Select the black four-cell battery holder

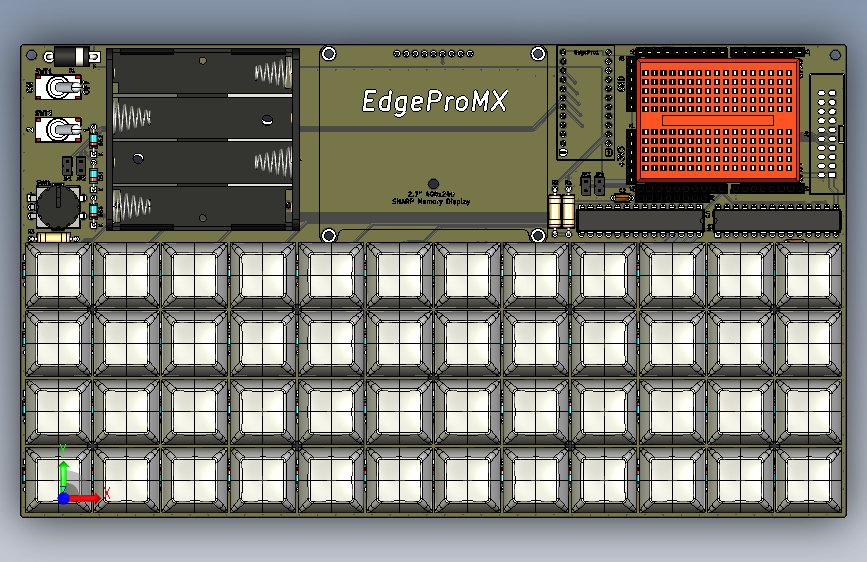coord(203,139)
